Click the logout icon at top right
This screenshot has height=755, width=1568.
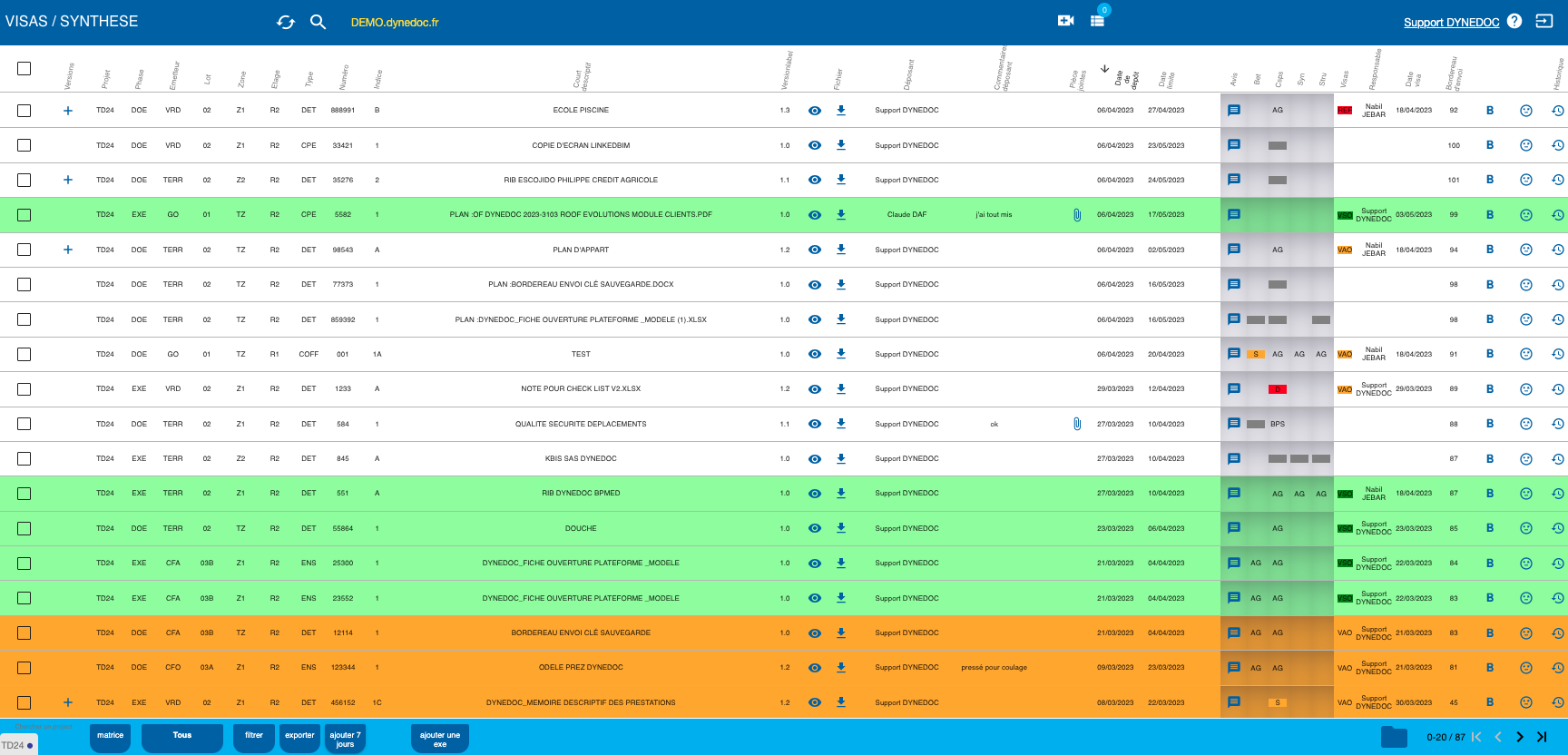click(x=1543, y=21)
